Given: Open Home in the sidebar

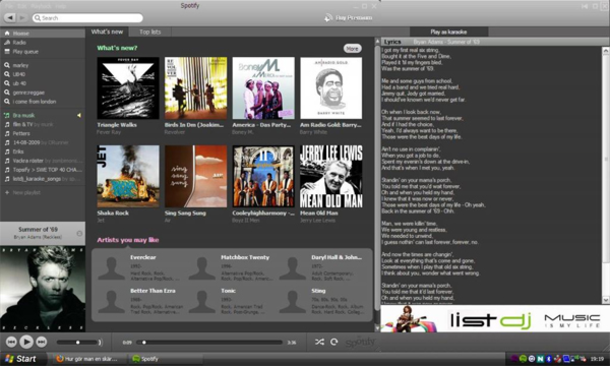Looking at the screenshot, I should point(42,33).
